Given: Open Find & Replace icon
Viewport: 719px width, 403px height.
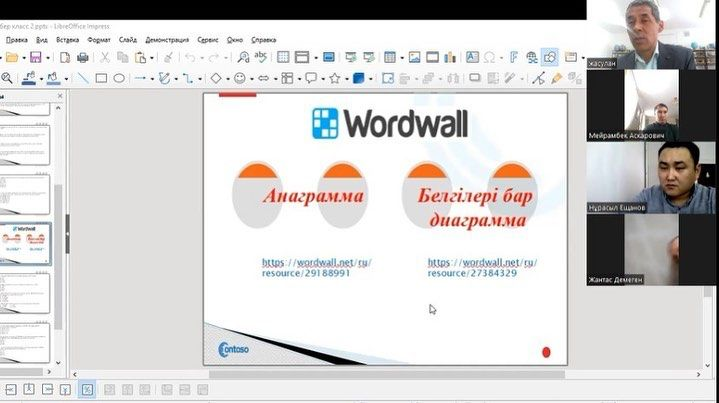Looking at the screenshot, I should point(243,57).
